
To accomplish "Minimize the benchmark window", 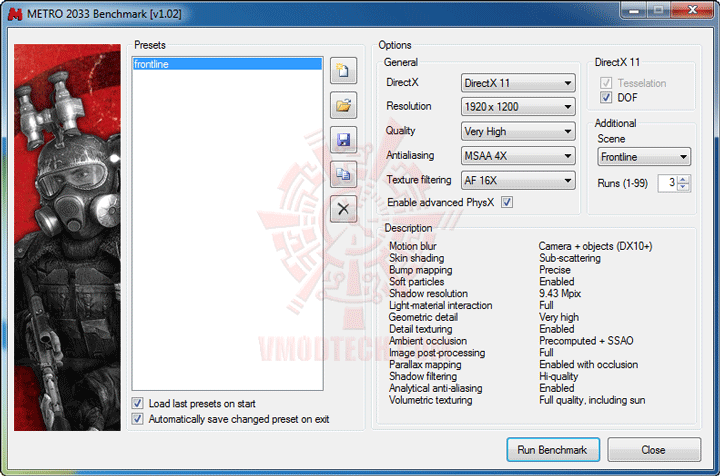I will (634, 10).
